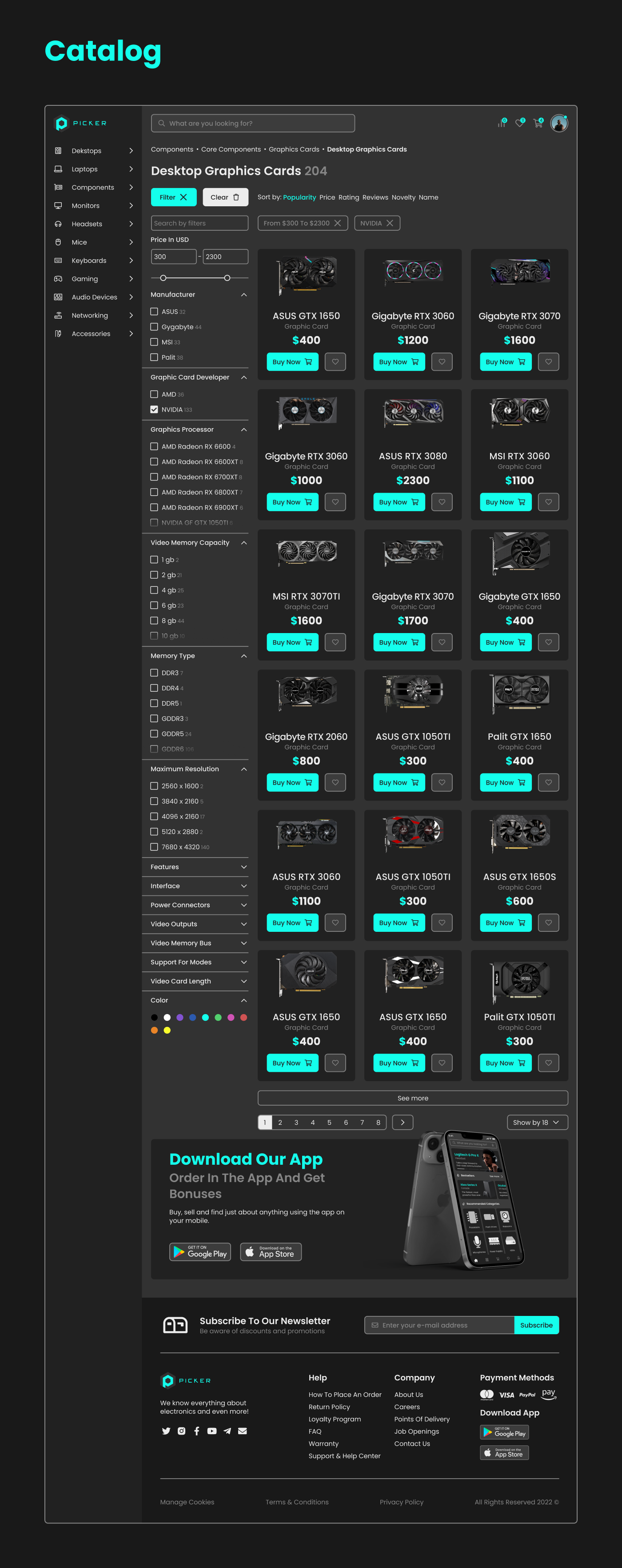This screenshot has height=1568, width=622.
Task: Open the Show by 18 dropdown
Action: click(538, 1122)
